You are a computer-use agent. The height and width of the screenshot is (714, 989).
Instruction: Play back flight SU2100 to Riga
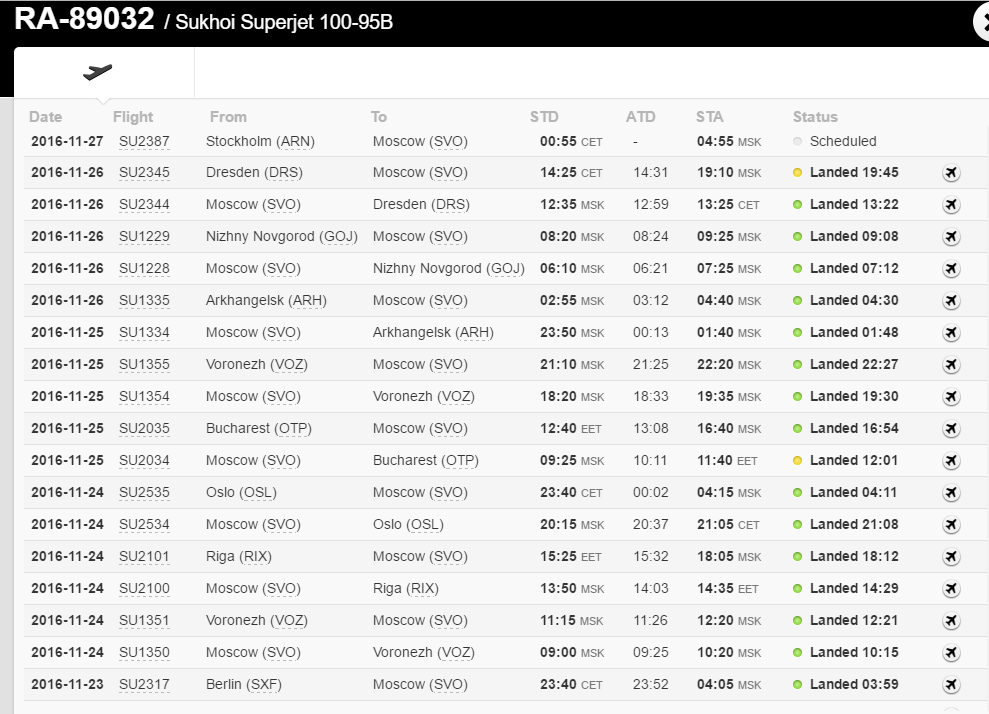[951, 588]
